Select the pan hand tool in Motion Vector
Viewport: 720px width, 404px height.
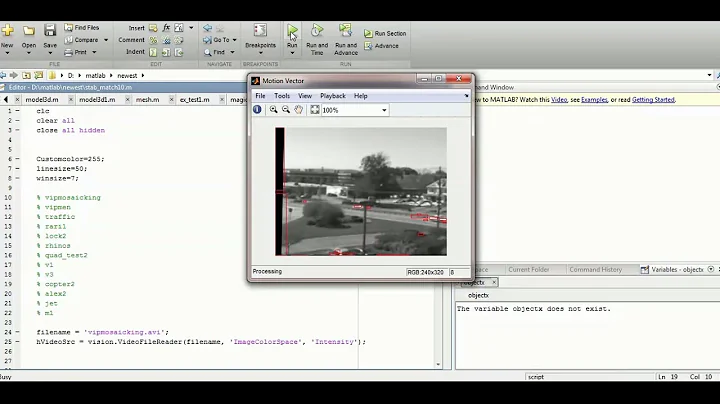click(298, 110)
